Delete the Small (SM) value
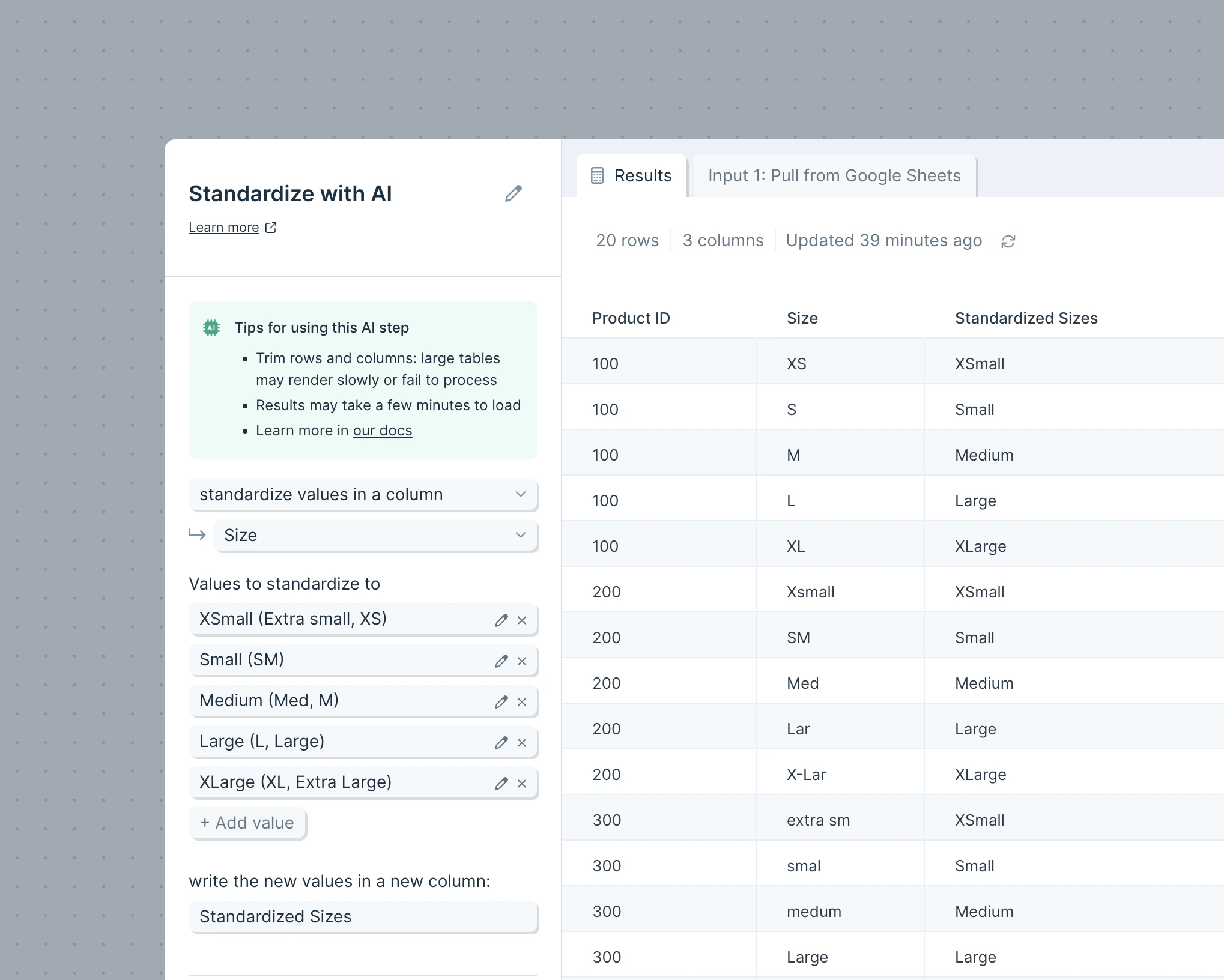 point(522,661)
